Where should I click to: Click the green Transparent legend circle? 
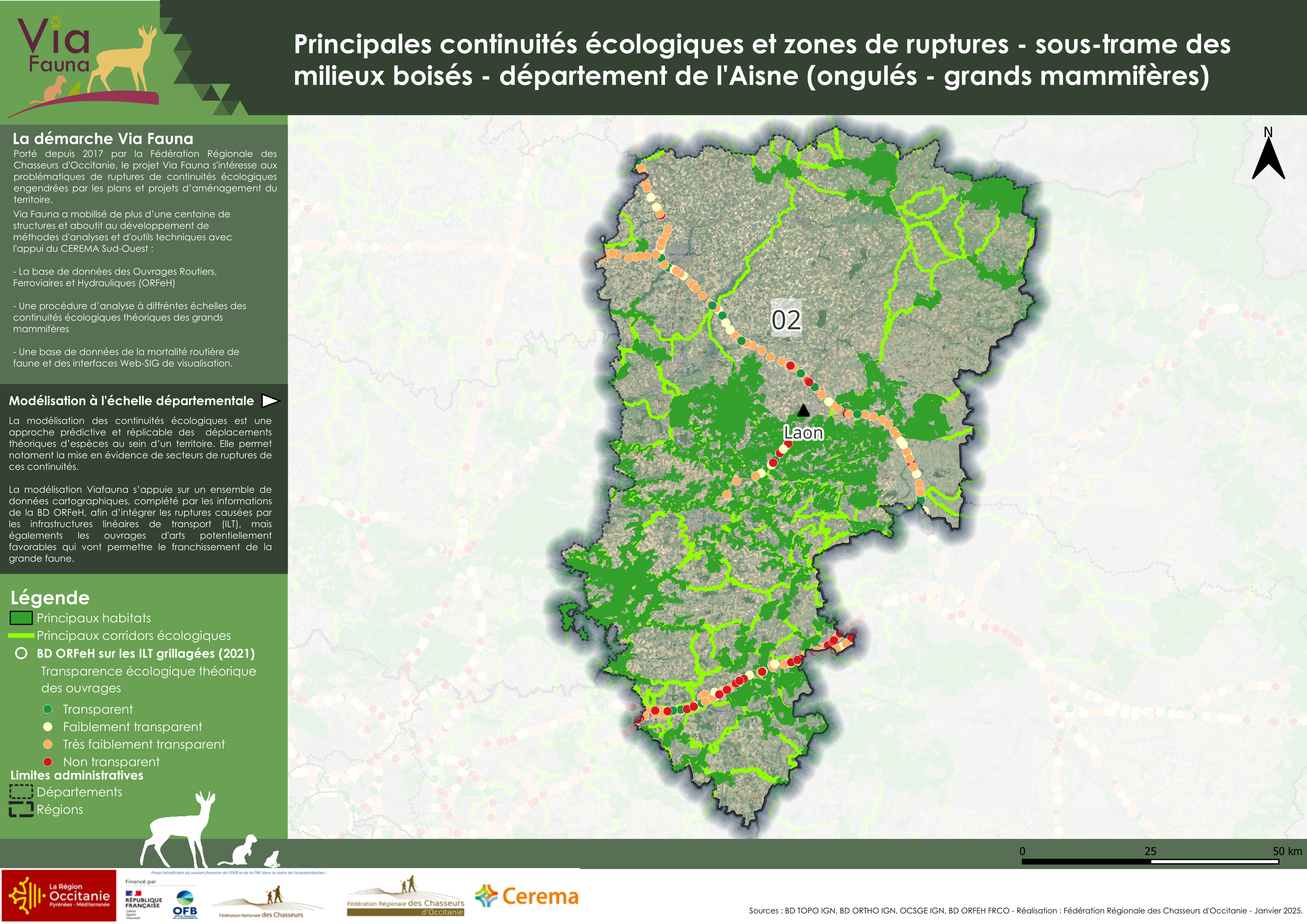click(x=48, y=709)
